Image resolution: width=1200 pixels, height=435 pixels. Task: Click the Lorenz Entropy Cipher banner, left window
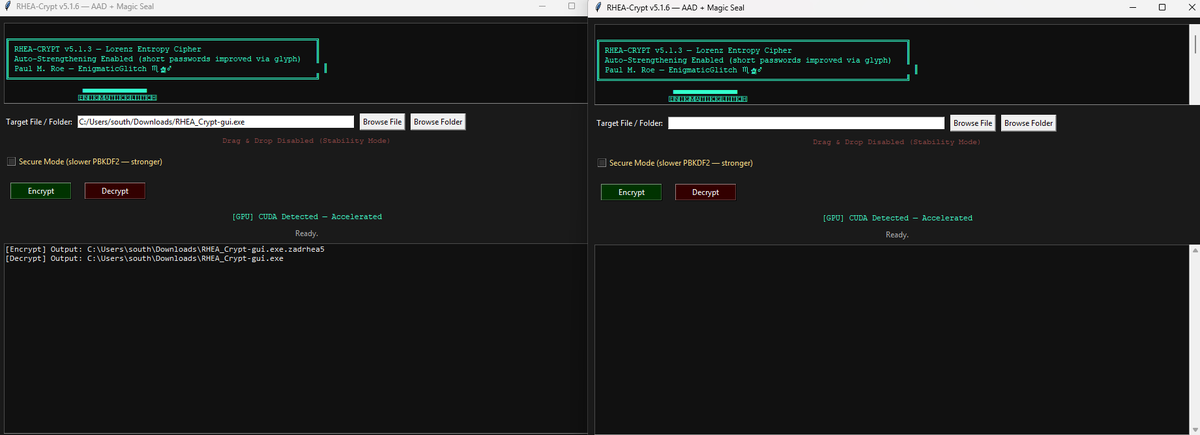pyautogui.click(x=107, y=49)
